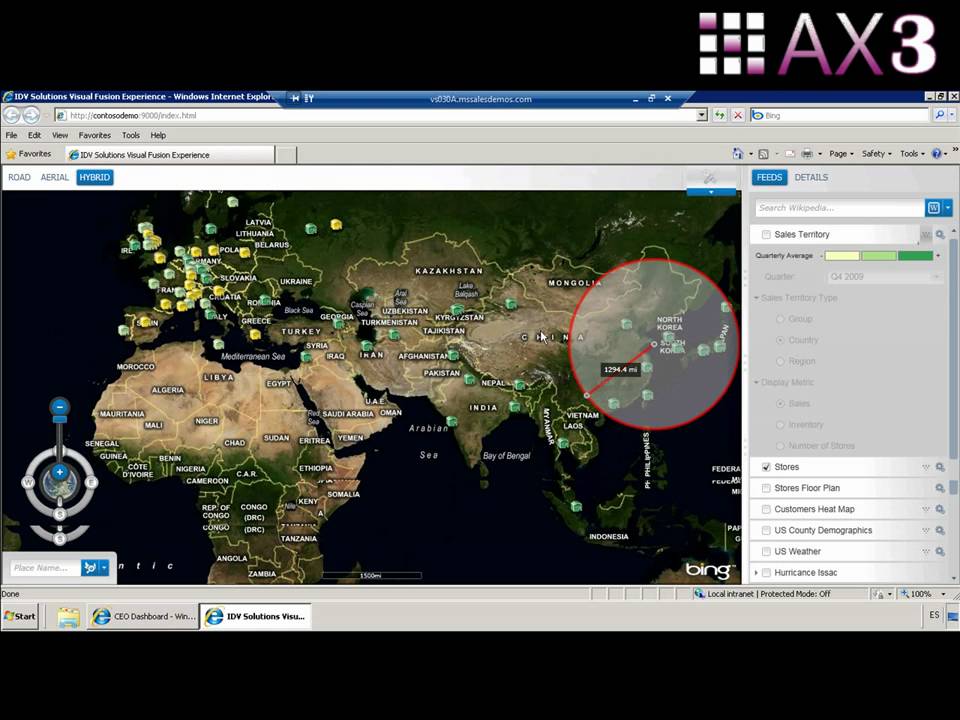Screen dimensions: 960x720
Task: Click the IE Stop loading X button
Action: [738, 115]
